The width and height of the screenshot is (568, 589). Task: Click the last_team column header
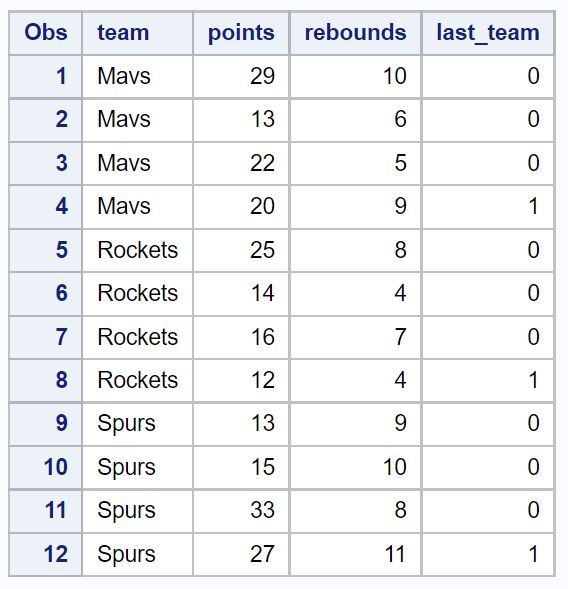488,33
